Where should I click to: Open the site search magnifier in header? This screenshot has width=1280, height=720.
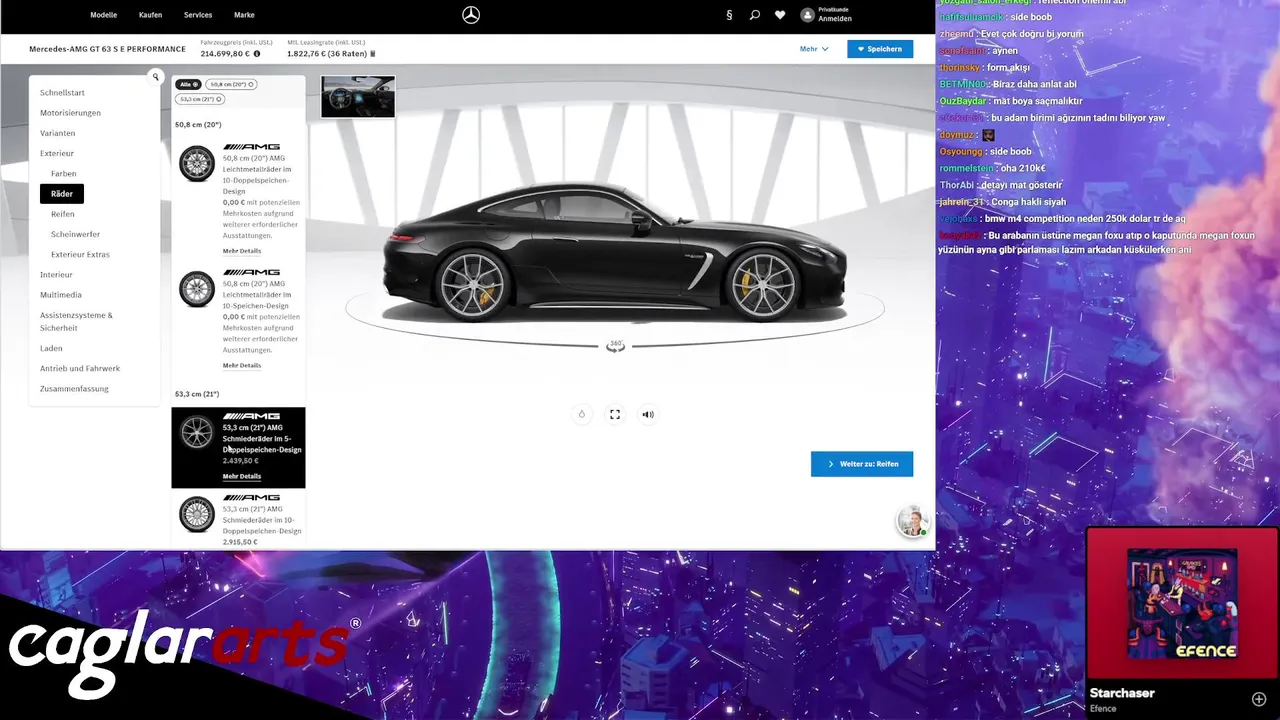coord(754,15)
